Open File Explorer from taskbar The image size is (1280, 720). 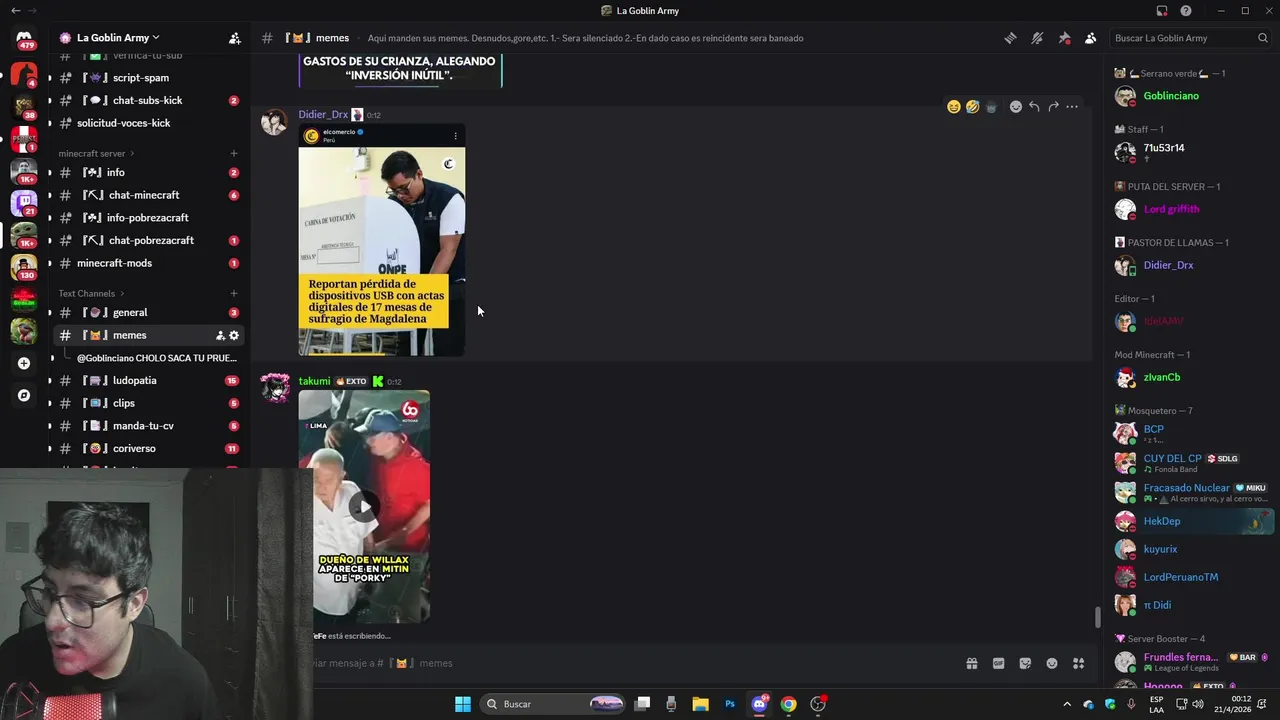click(x=700, y=704)
